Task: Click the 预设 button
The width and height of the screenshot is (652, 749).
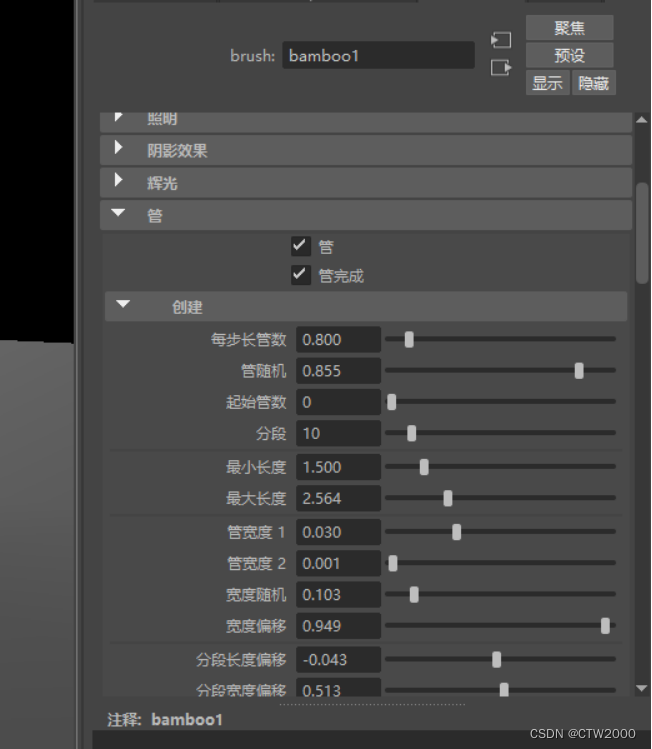Action: [569, 55]
